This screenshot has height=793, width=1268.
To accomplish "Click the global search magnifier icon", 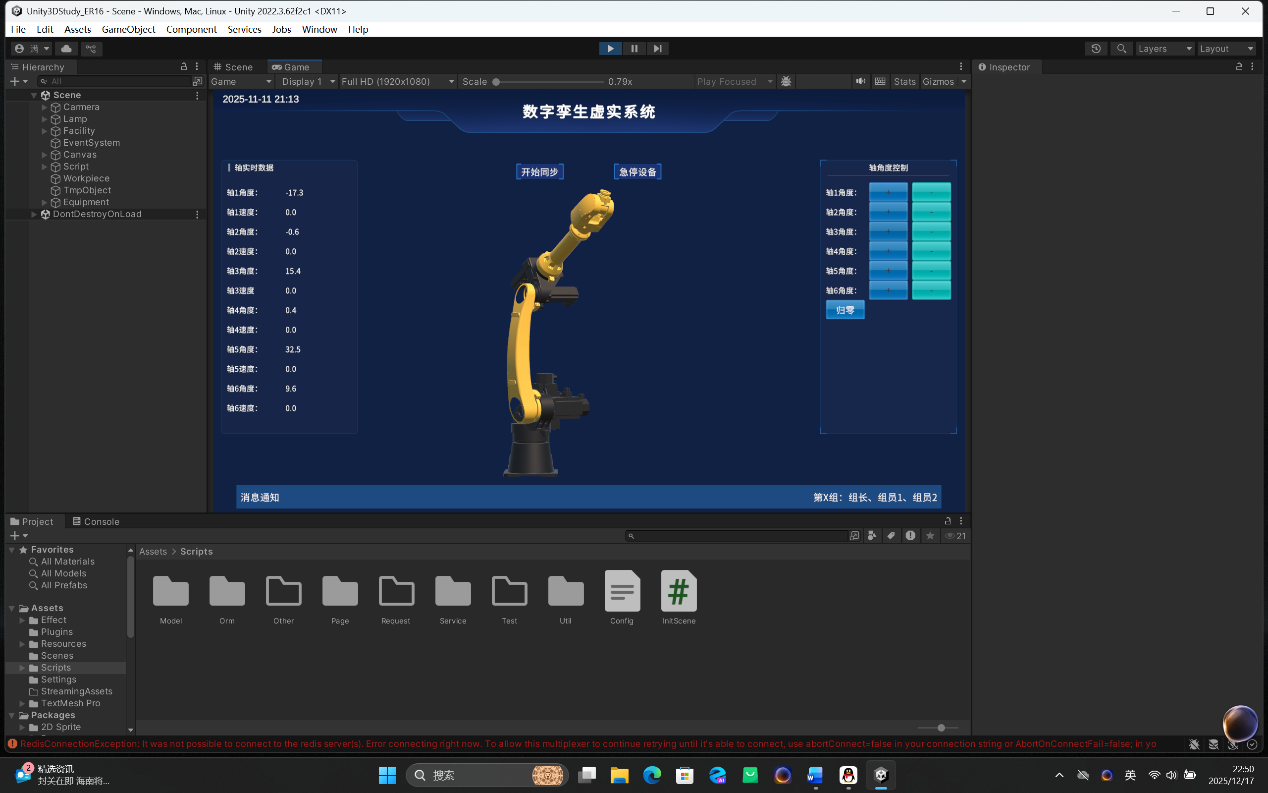I will pos(1122,48).
